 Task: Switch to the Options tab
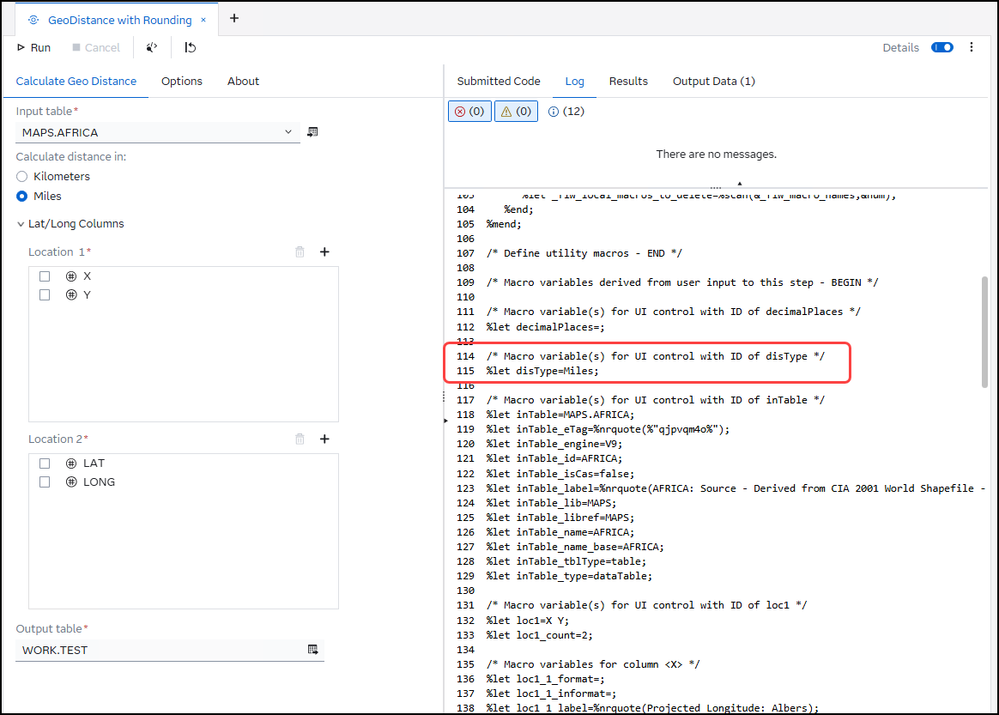pyautogui.click(x=182, y=81)
